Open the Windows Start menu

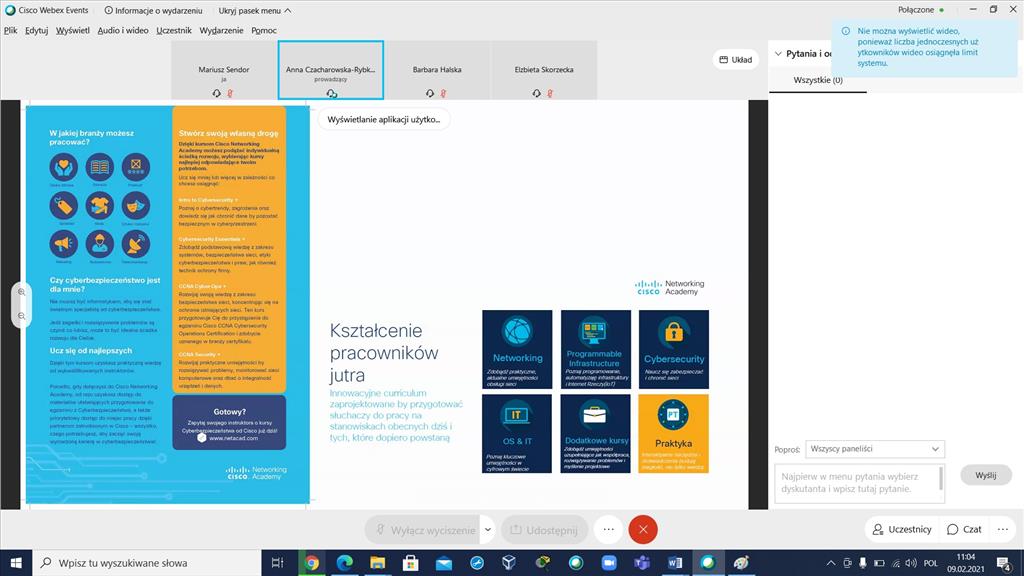16,563
